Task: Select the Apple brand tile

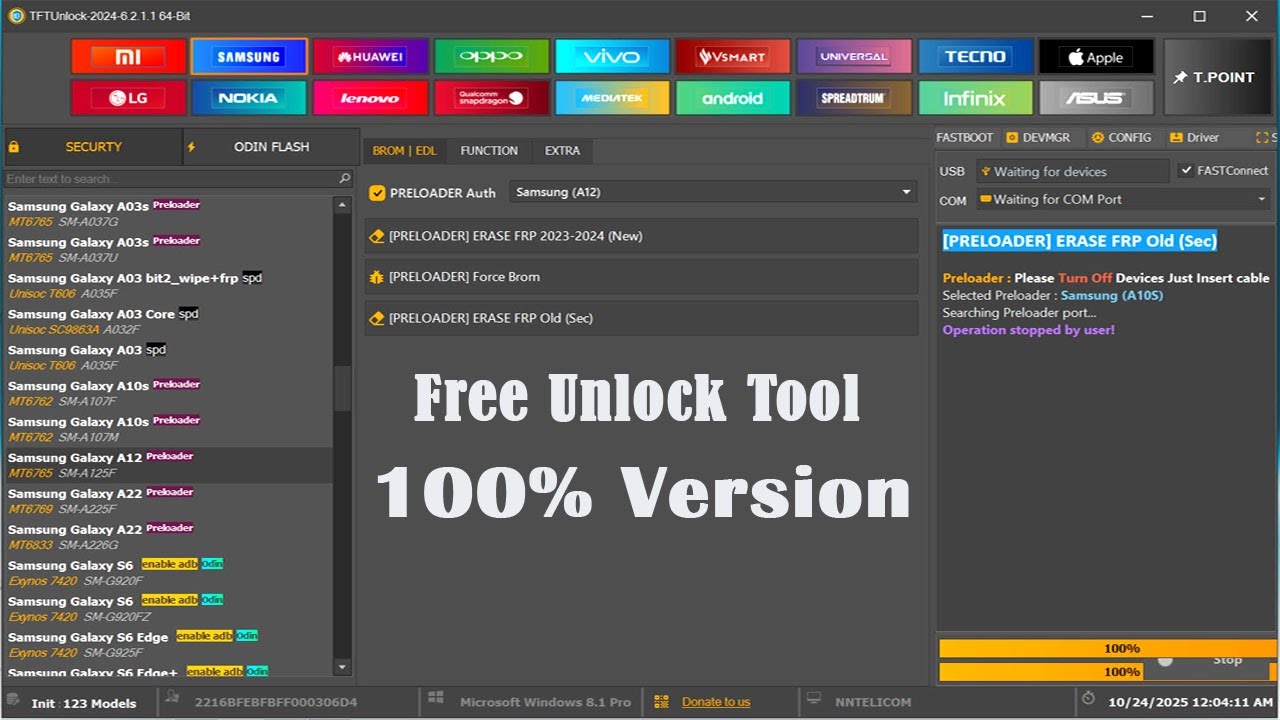Action: pyautogui.click(x=1096, y=56)
